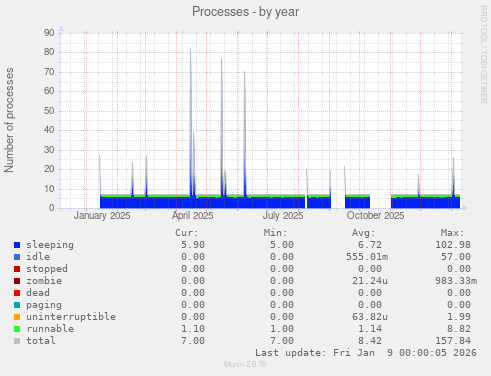Image resolution: width=491 pixels, height=376 pixels.
Task: Click the 'July 2025' axis label
Action: (283, 215)
